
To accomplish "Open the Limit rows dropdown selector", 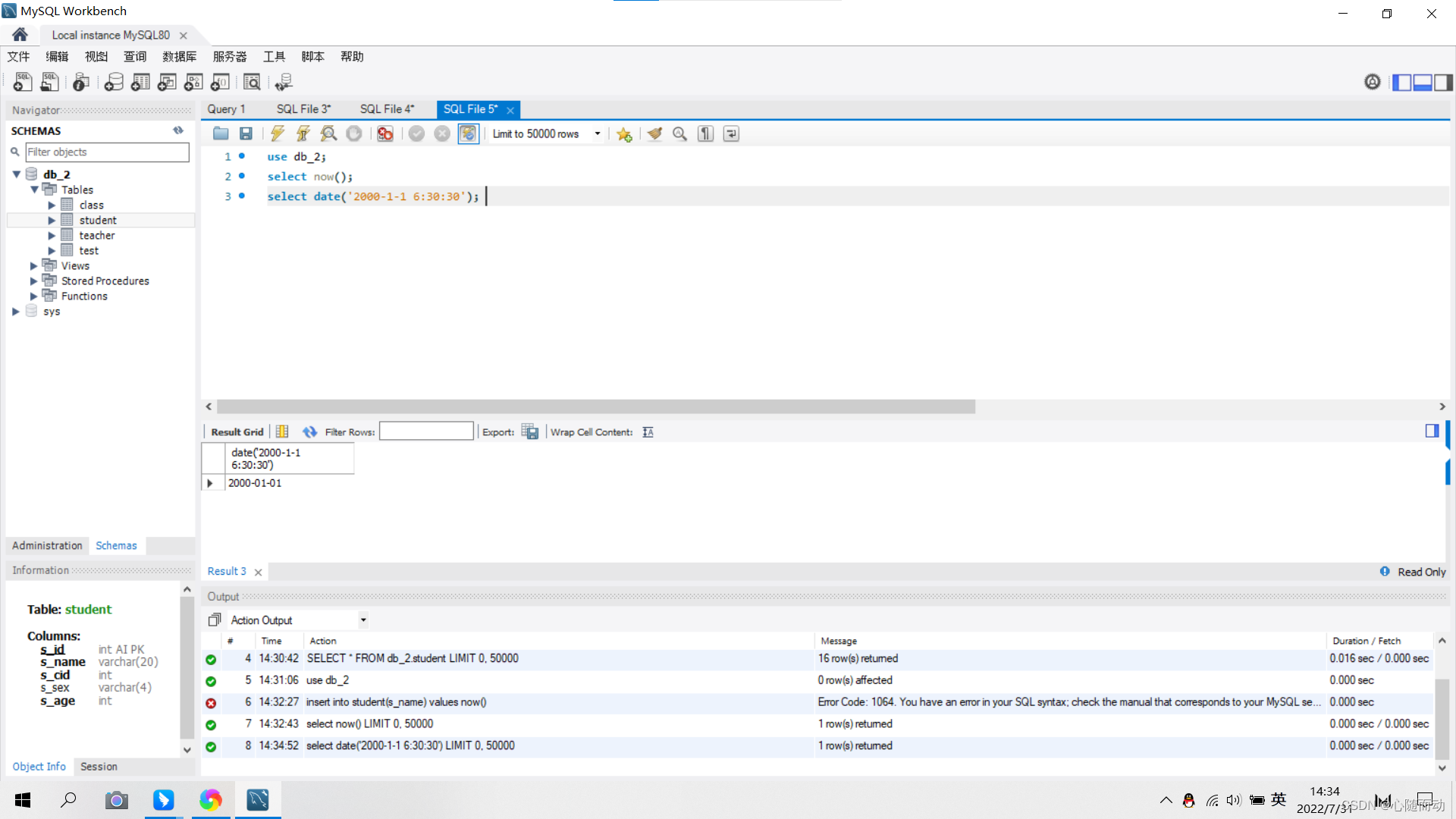I will click(597, 133).
